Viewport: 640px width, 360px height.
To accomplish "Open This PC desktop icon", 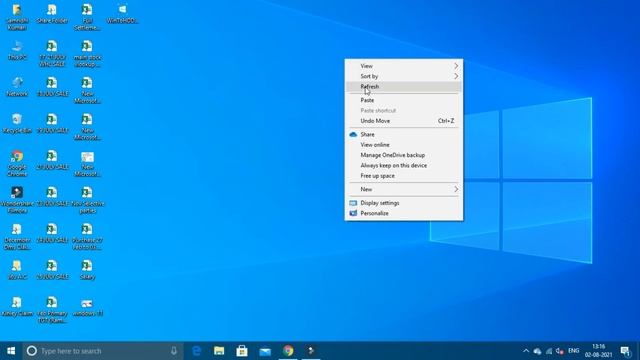I will click(17, 51).
